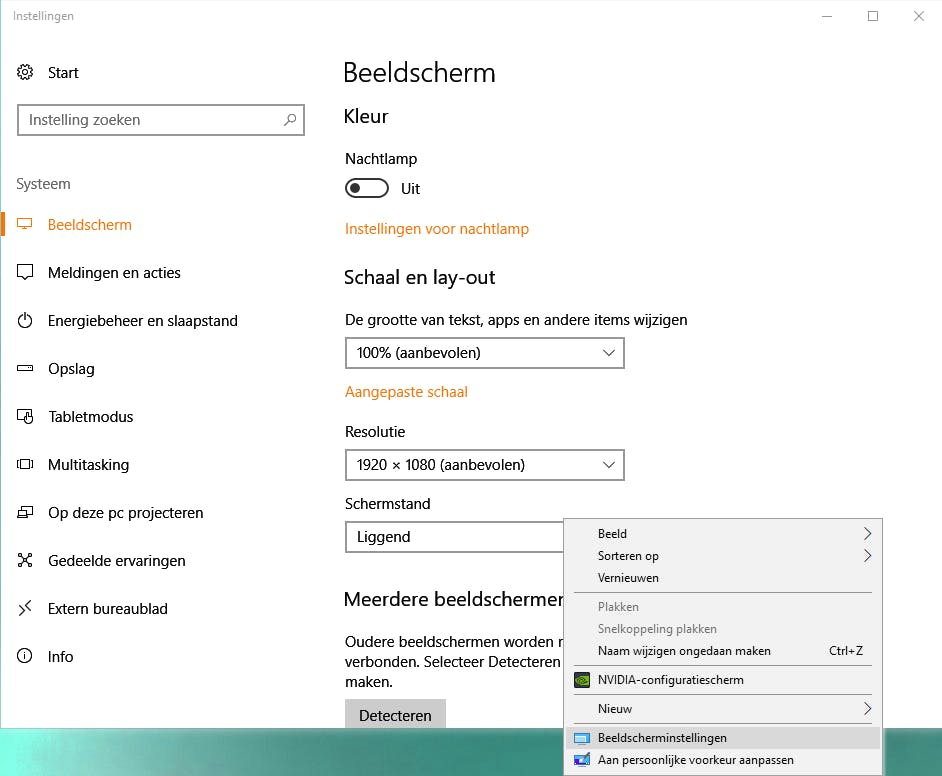Open the Aangepaste schaal link
Image resolution: width=942 pixels, height=776 pixels.
click(x=406, y=392)
